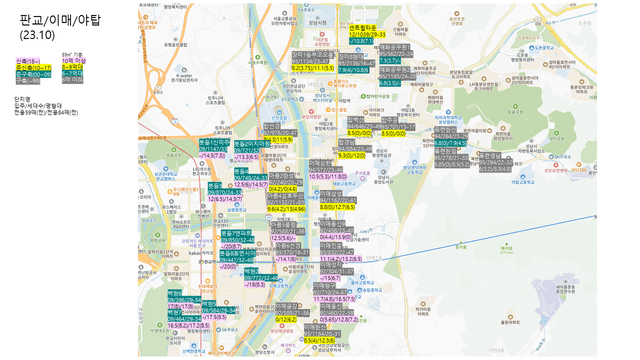Viewport: 640px width, 360px height.
Task: Click the '10억 이상' price legend label
Action: click(73, 61)
